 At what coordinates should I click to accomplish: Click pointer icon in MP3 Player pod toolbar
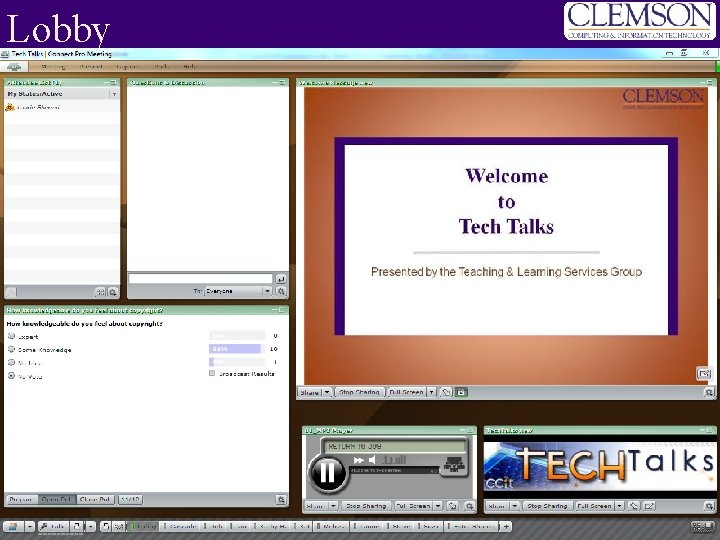coord(453,506)
